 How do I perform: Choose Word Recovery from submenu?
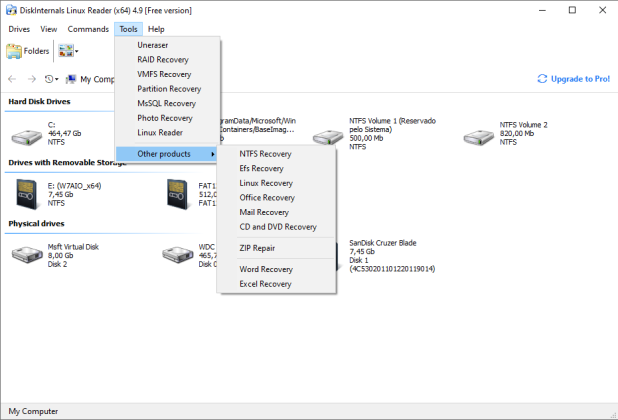pos(277,269)
